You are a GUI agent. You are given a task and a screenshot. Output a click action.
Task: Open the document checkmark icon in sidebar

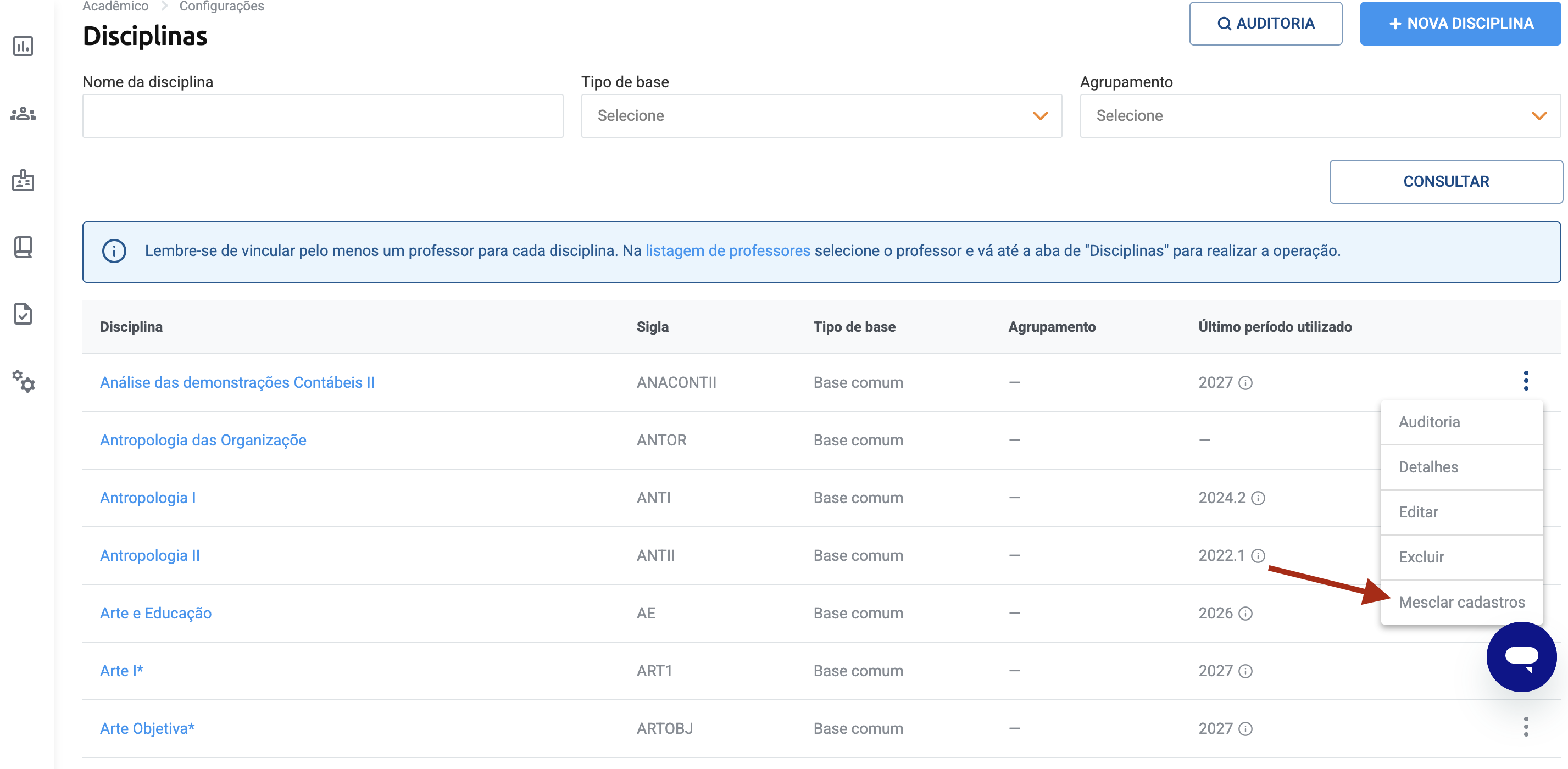[23, 314]
